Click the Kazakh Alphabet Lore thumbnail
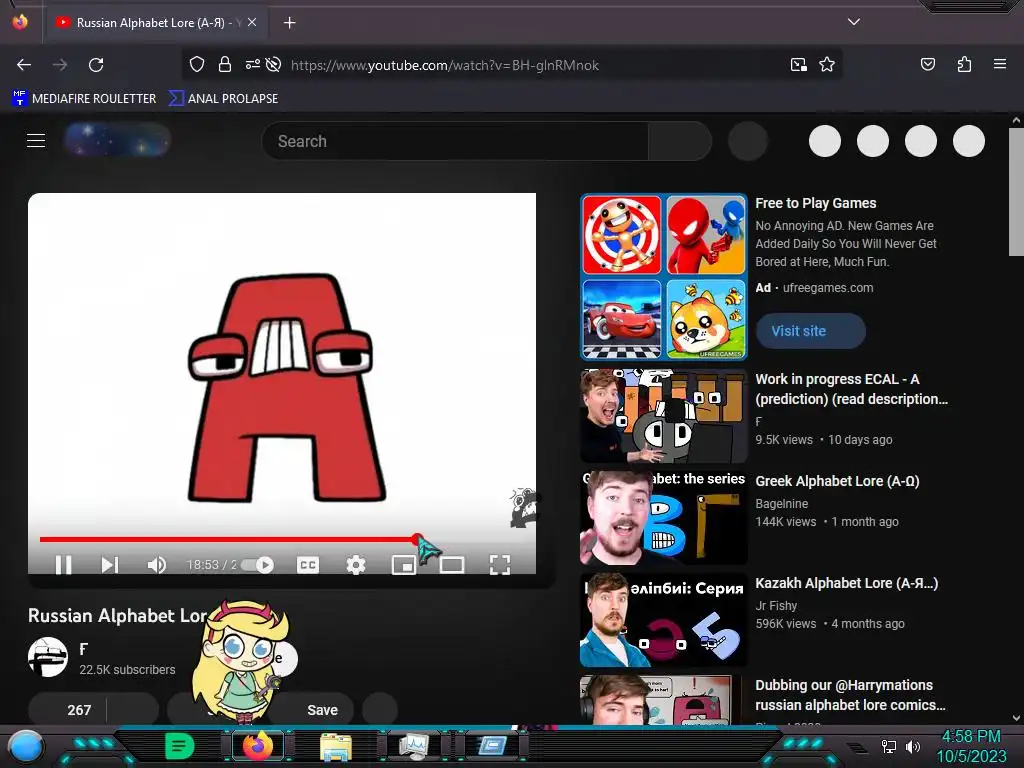 coord(664,620)
